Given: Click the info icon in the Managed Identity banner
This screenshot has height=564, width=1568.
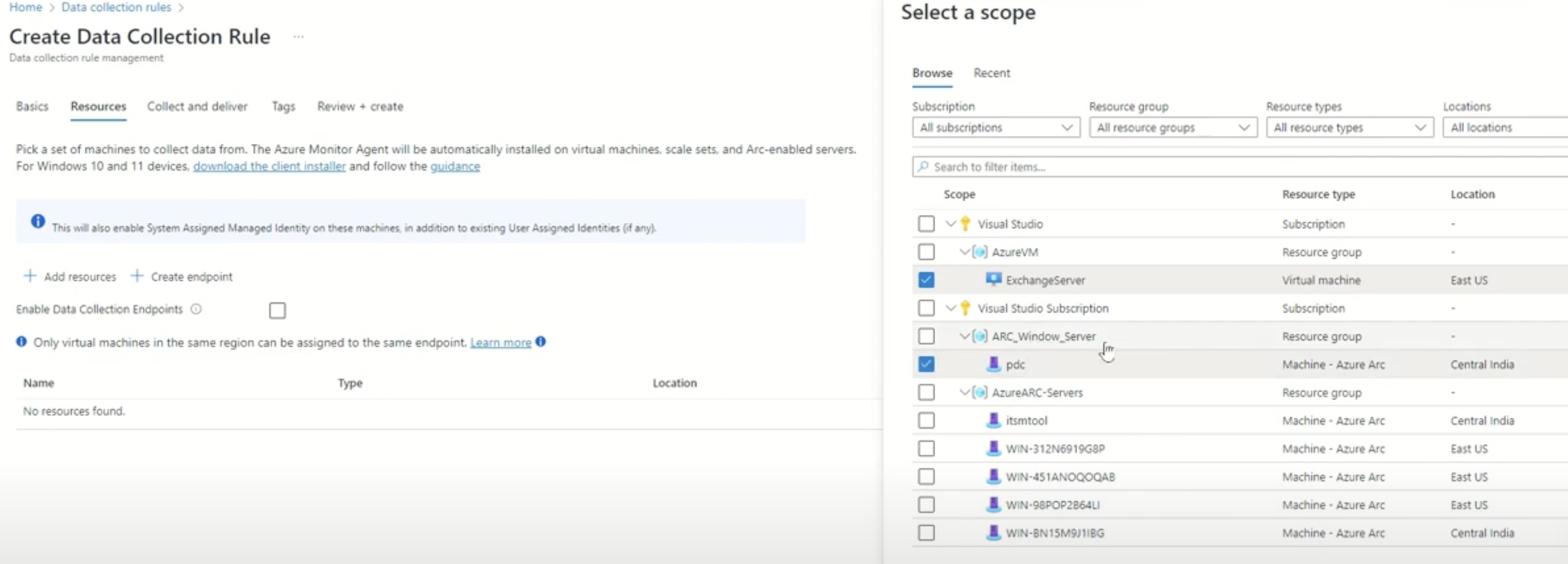Looking at the screenshot, I should (38, 221).
